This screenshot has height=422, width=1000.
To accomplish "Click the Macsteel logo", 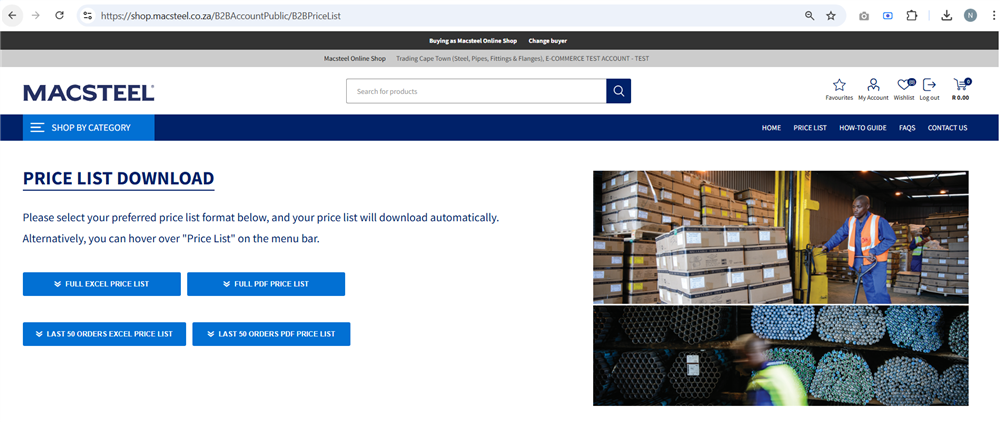I will pos(89,92).
